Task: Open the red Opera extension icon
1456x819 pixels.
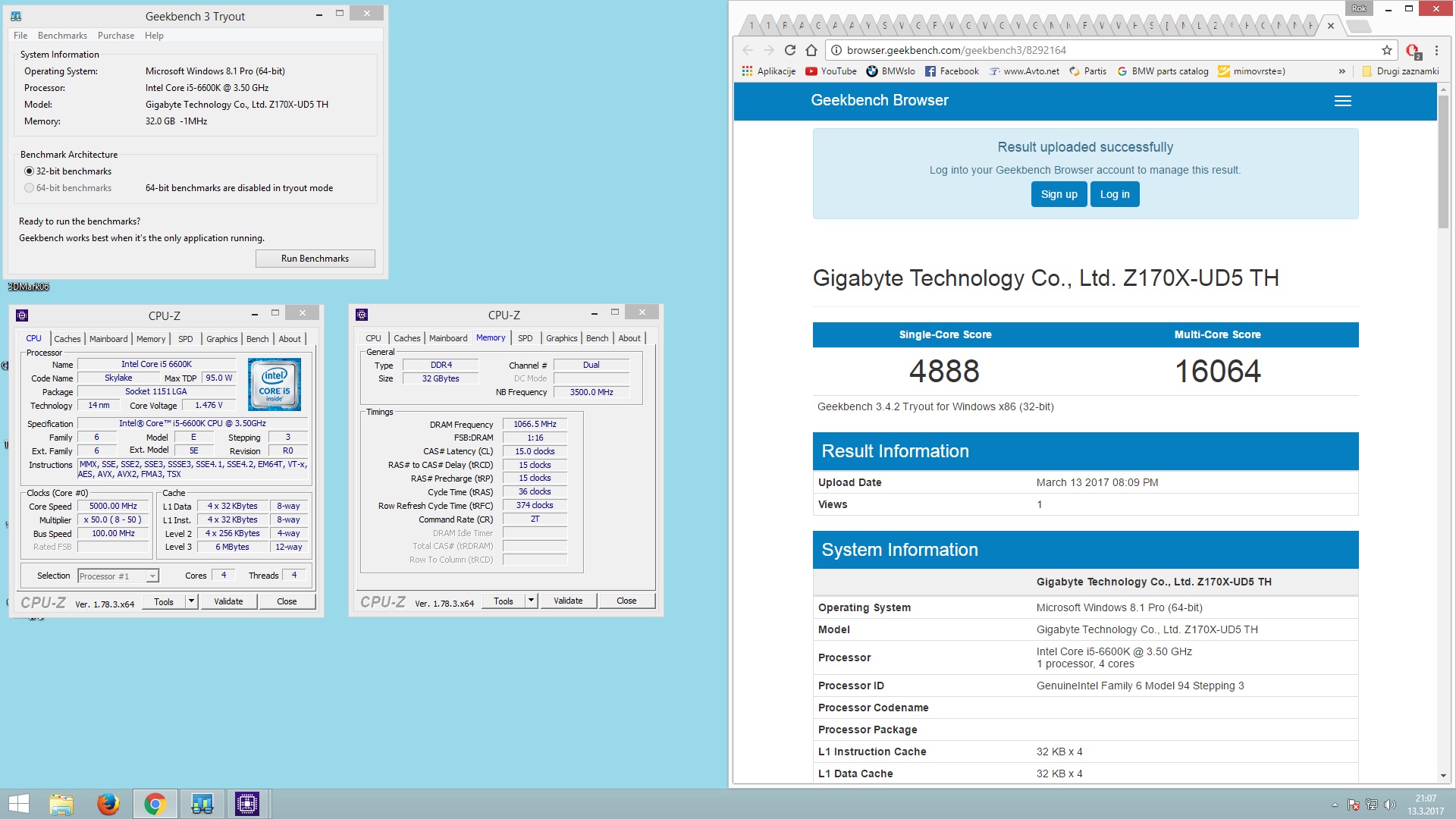Action: tap(1413, 51)
